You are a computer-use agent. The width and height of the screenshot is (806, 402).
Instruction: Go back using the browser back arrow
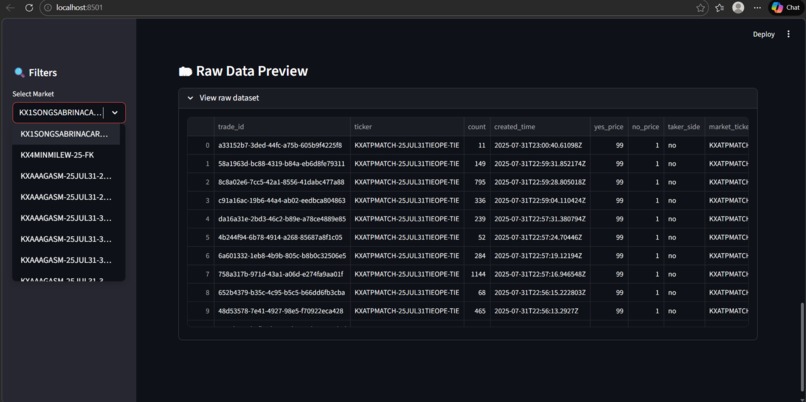(x=10, y=8)
